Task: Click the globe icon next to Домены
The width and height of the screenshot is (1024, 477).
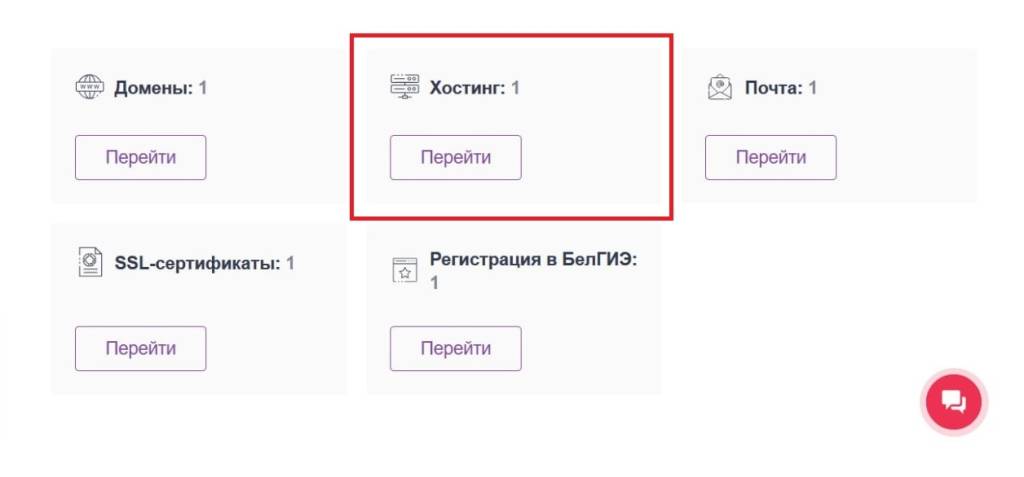Action: point(90,87)
